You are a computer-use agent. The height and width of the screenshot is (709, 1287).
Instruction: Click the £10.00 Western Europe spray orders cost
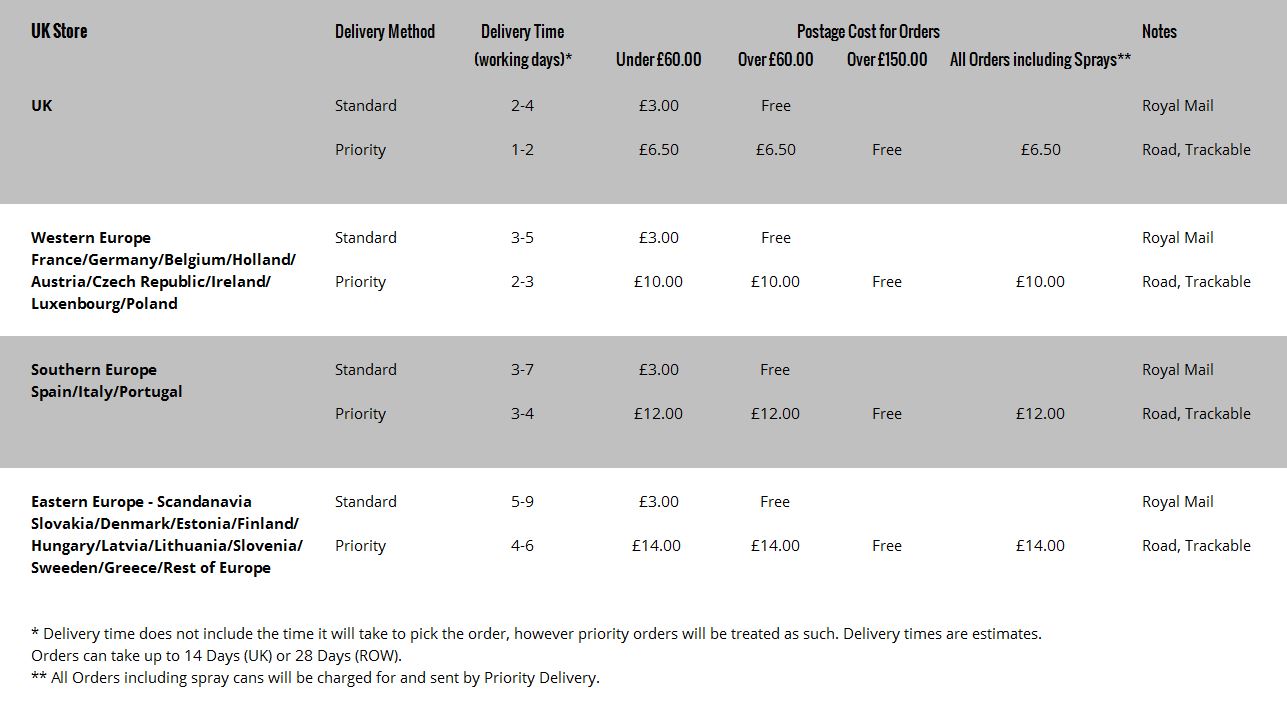tap(1040, 281)
